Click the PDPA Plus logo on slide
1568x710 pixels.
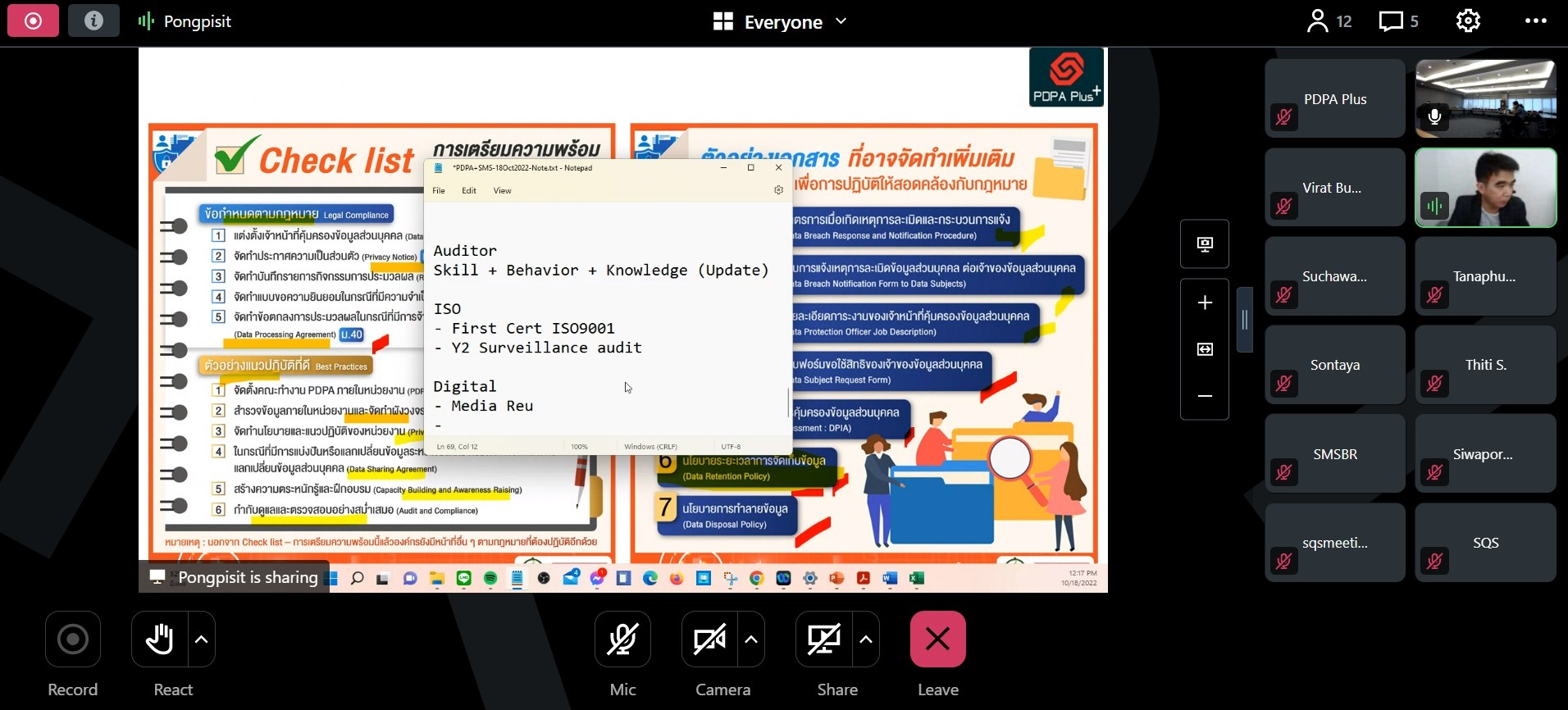(1066, 77)
